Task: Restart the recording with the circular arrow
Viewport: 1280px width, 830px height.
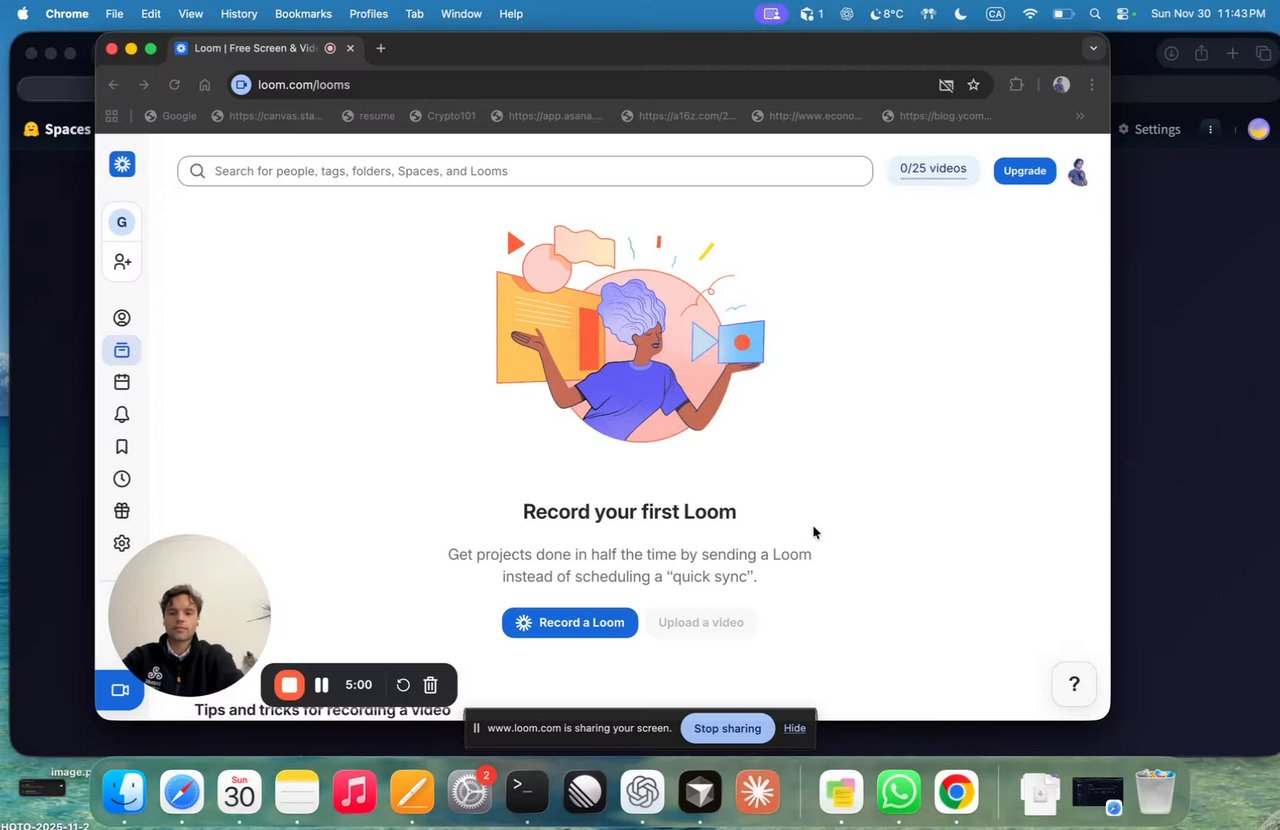Action: pos(403,685)
